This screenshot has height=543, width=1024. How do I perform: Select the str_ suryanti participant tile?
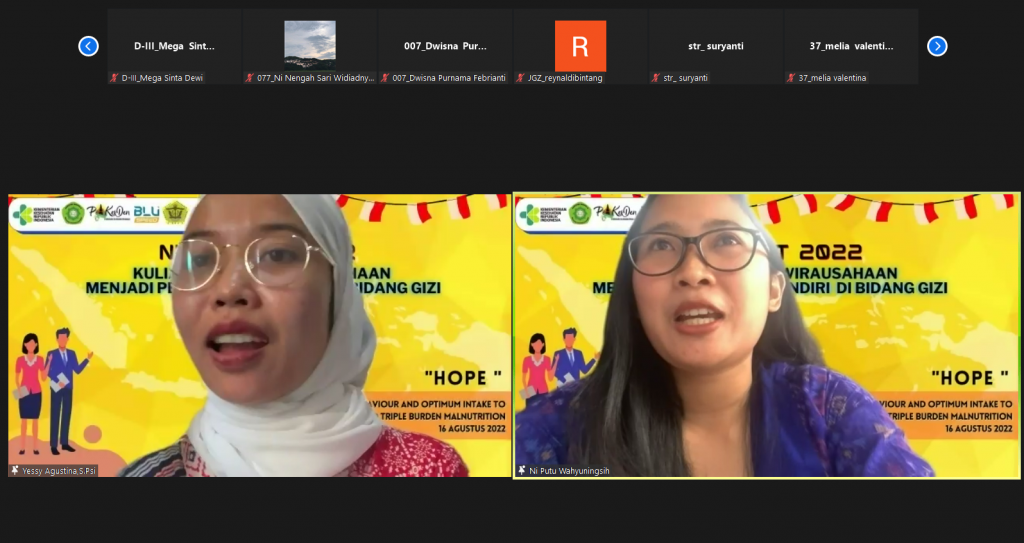(x=716, y=46)
